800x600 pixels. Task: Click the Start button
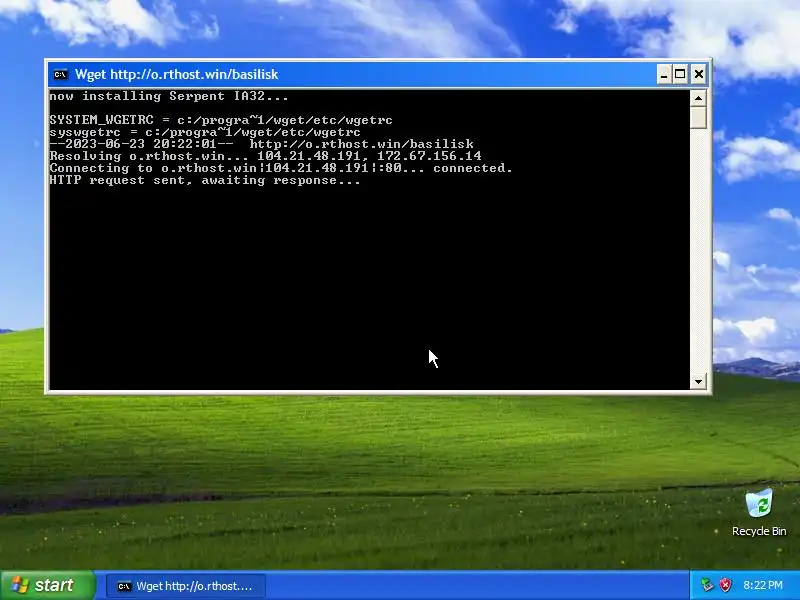[x=47, y=585]
